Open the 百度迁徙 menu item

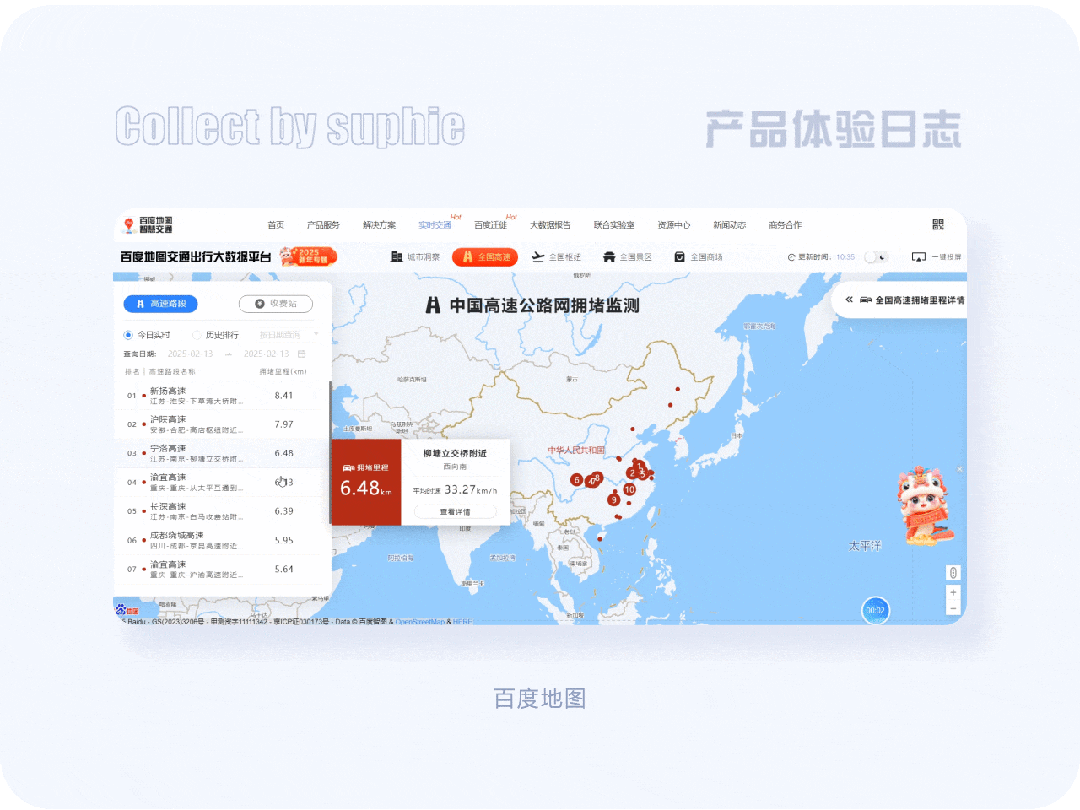tap(492, 224)
